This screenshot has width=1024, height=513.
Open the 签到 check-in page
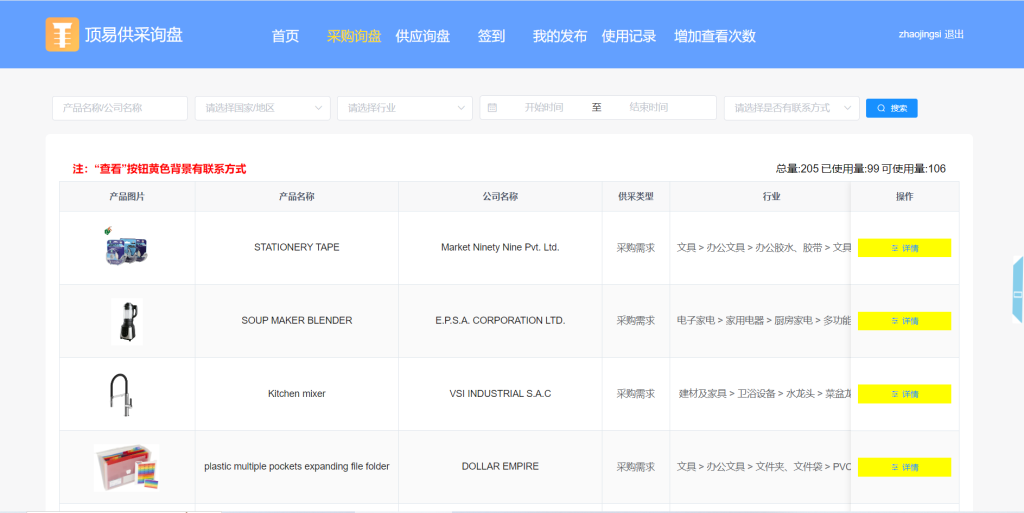click(x=491, y=36)
